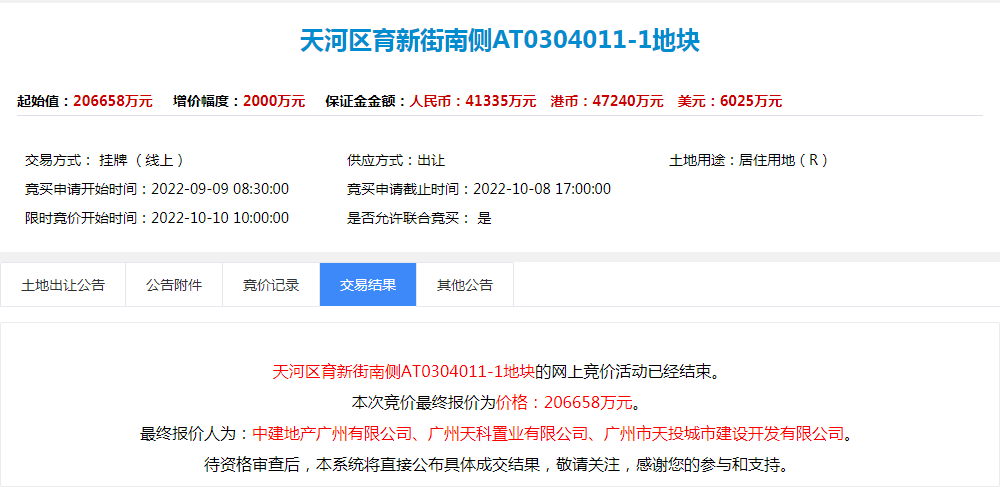Click the 起始值 label
This screenshot has width=1000, height=487.
click(x=45, y=101)
